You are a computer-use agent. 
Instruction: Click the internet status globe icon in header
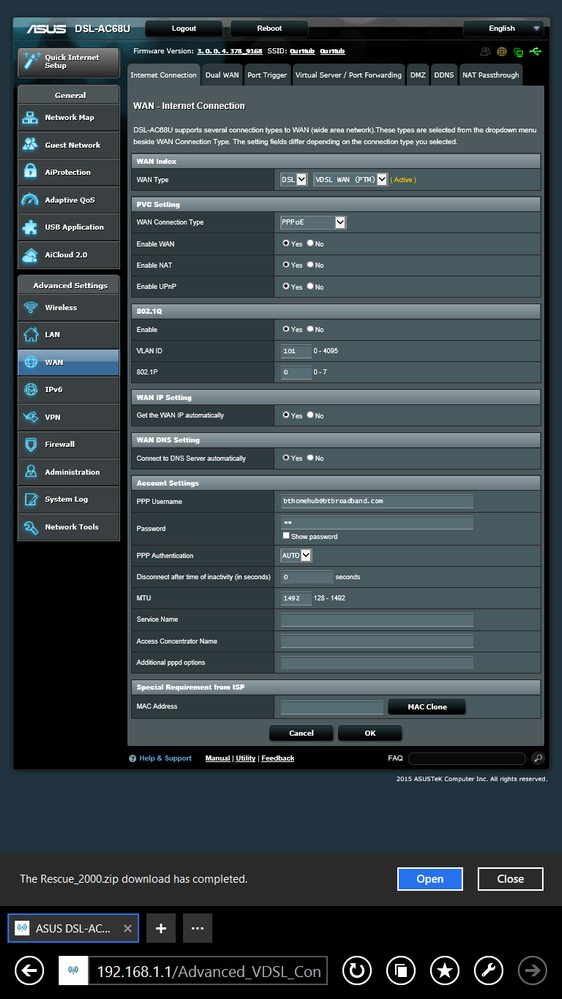click(x=501, y=52)
